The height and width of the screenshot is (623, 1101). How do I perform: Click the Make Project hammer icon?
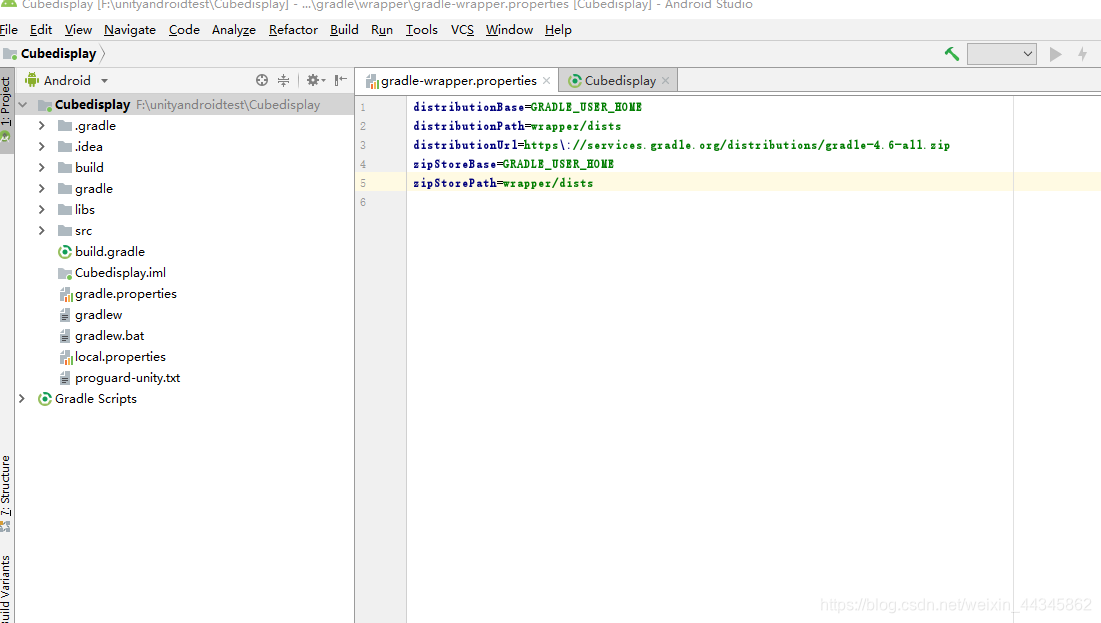click(x=951, y=53)
